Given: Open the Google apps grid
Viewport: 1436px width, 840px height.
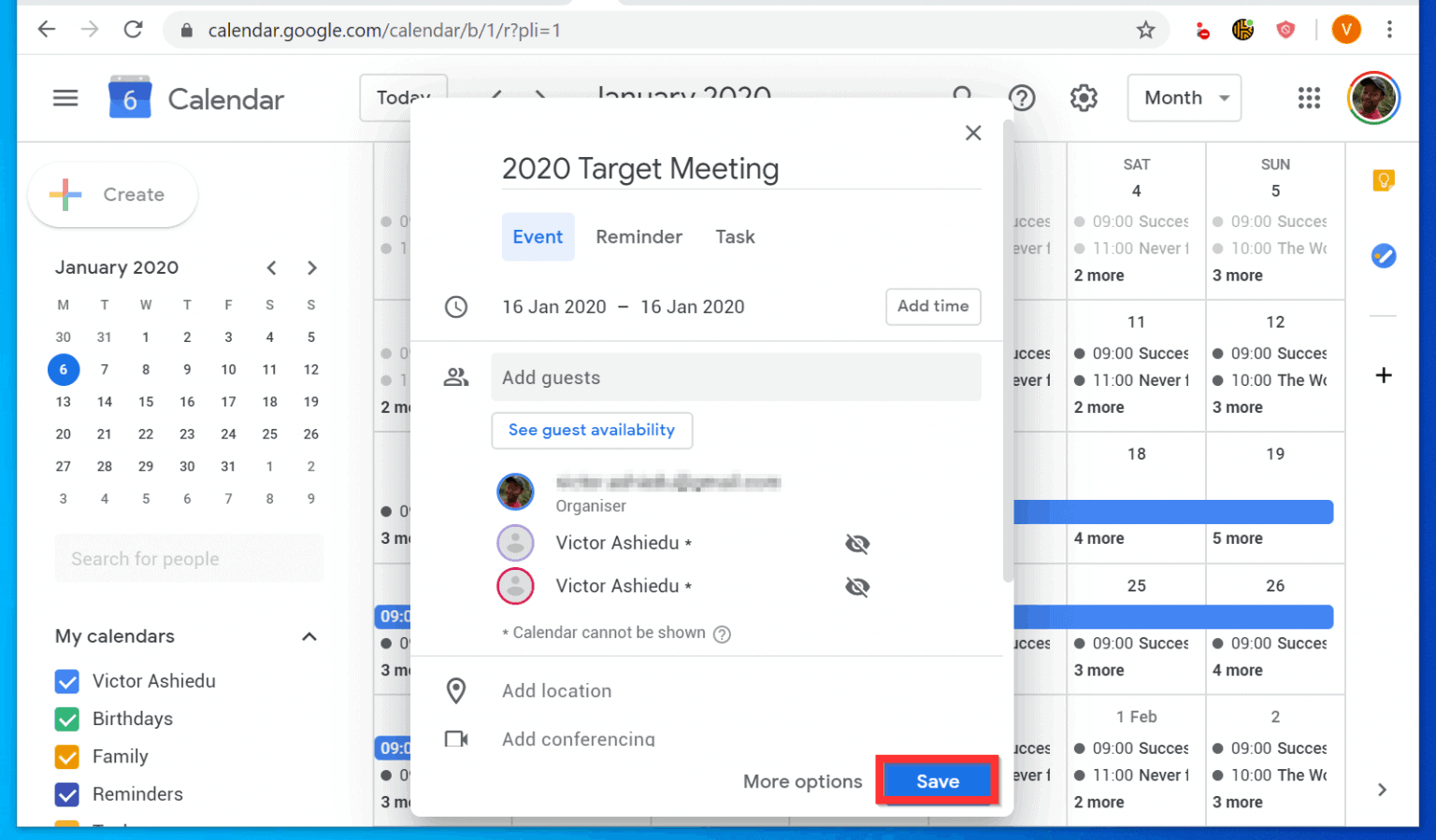Looking at the screenshot, I should pyautogui.click(x=1309, y=97).
